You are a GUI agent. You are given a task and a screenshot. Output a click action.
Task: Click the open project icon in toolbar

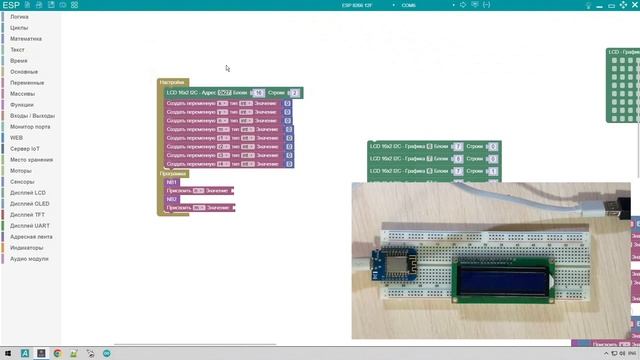pyautogui.click(x=39, y=5)
